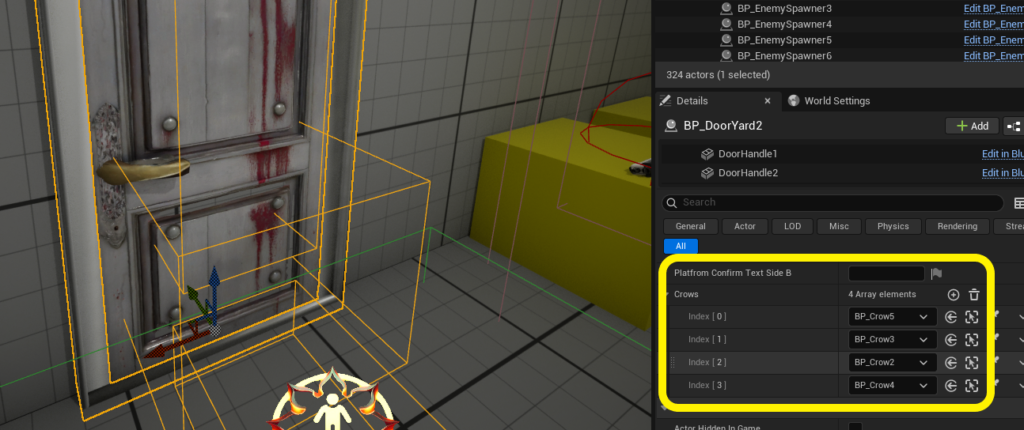Use selected actor for Crows Index 0
This screenshot has height=430, width=1024.
coord(951,316)
